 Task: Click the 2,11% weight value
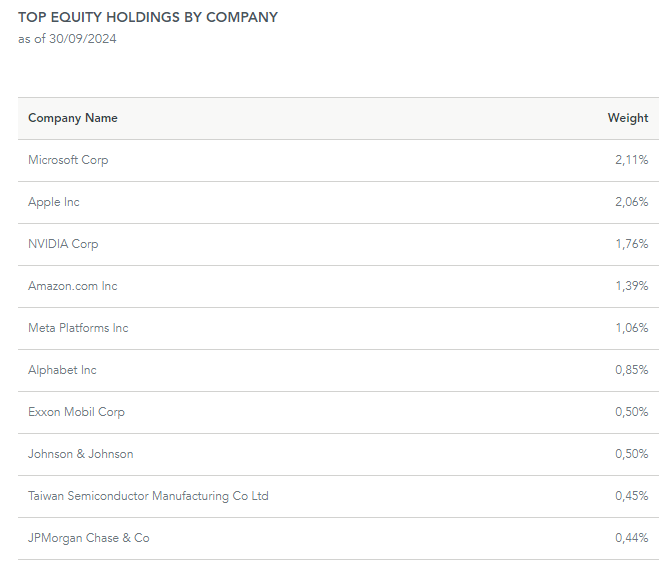(631, 160)
